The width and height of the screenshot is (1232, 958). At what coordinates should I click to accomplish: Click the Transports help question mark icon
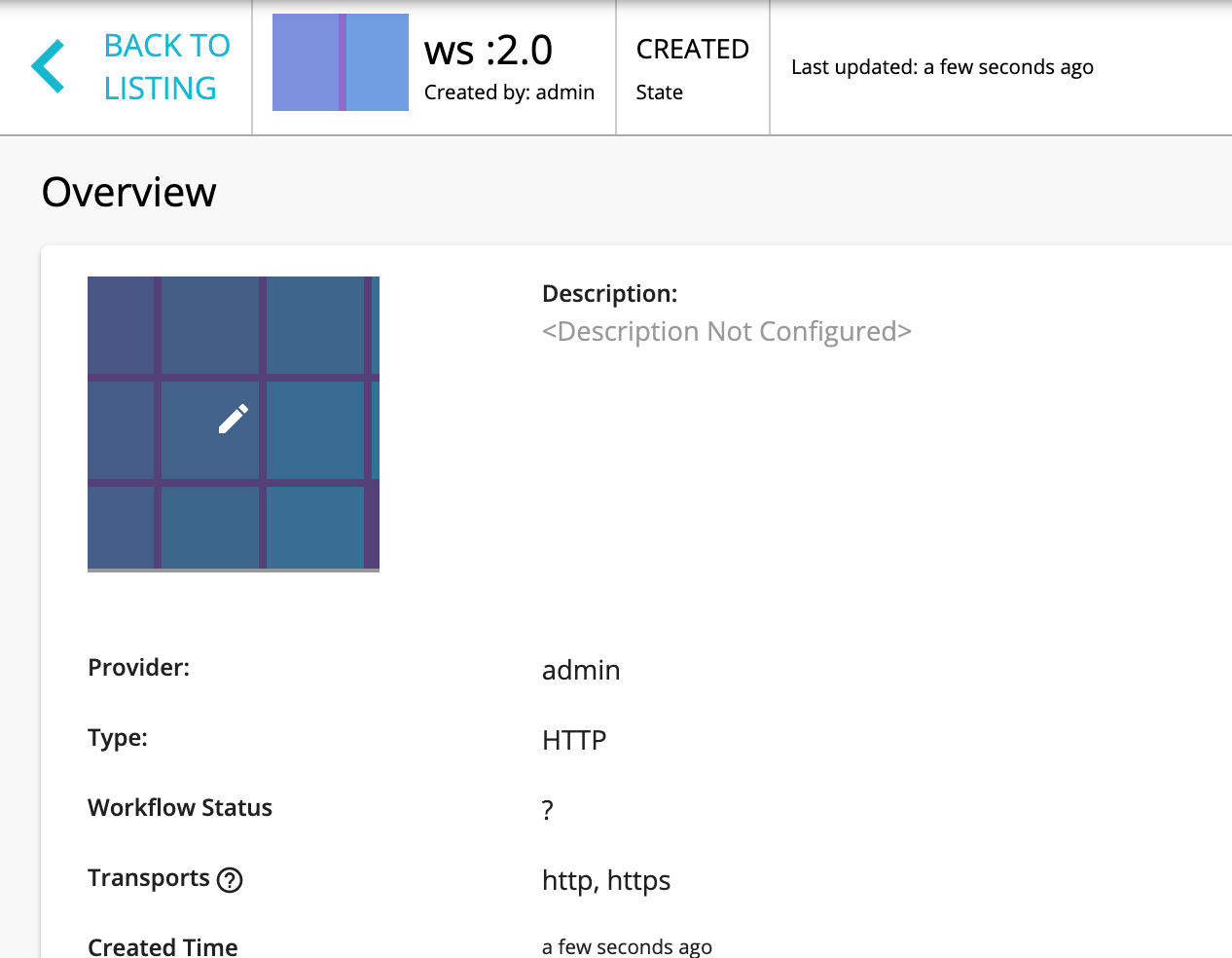(230, 880)
